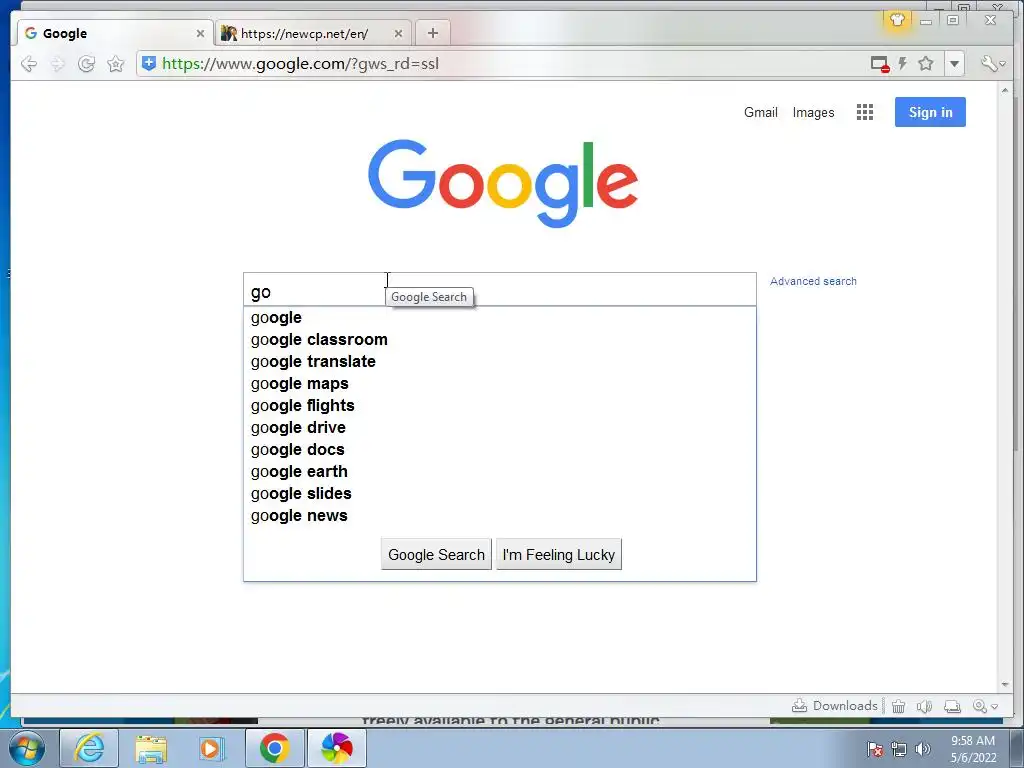
Task: Click the network icon in system tray
Action: [x=899, y=749]
